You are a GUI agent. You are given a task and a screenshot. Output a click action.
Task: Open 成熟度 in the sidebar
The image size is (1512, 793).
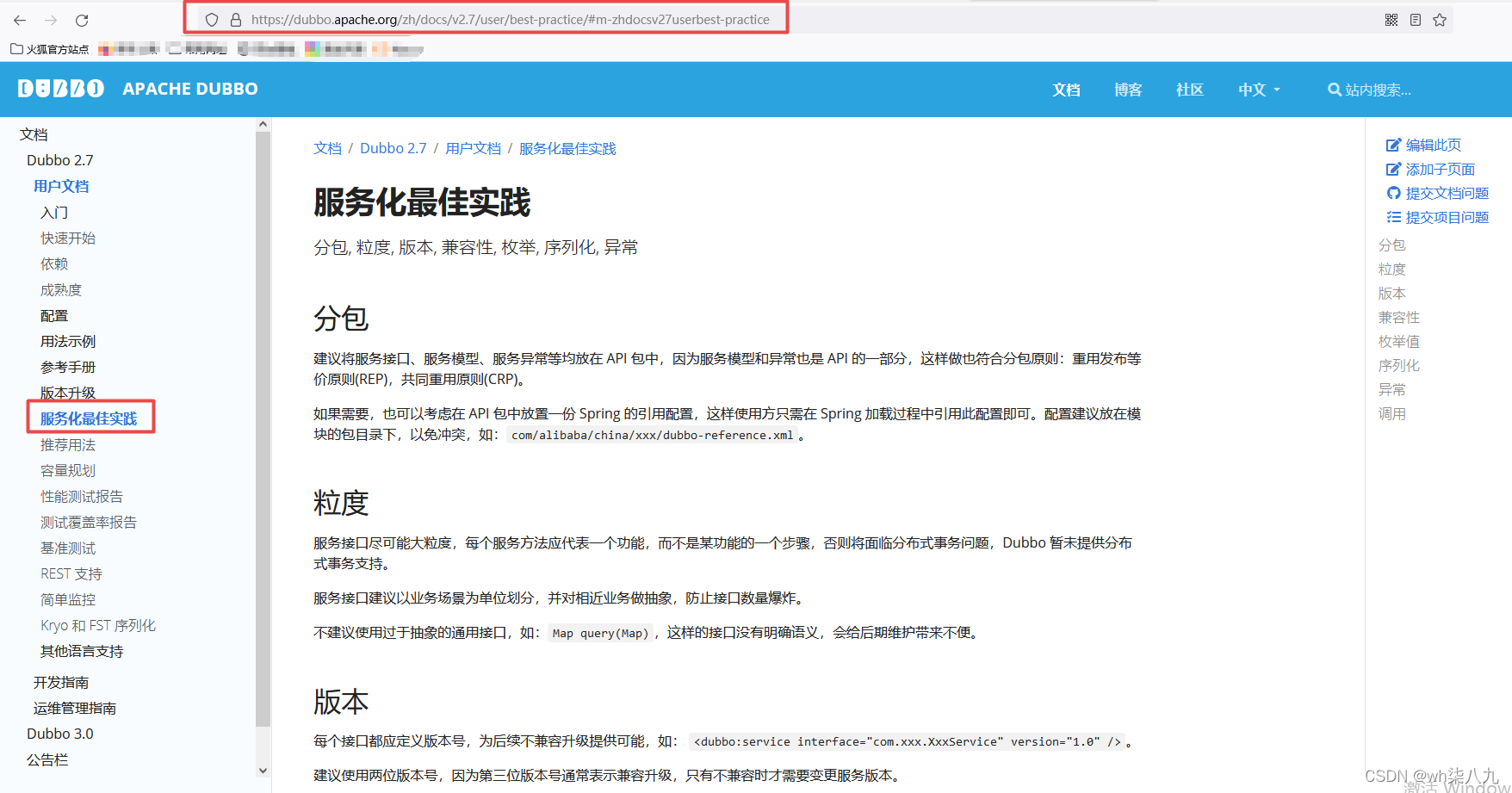61,289
